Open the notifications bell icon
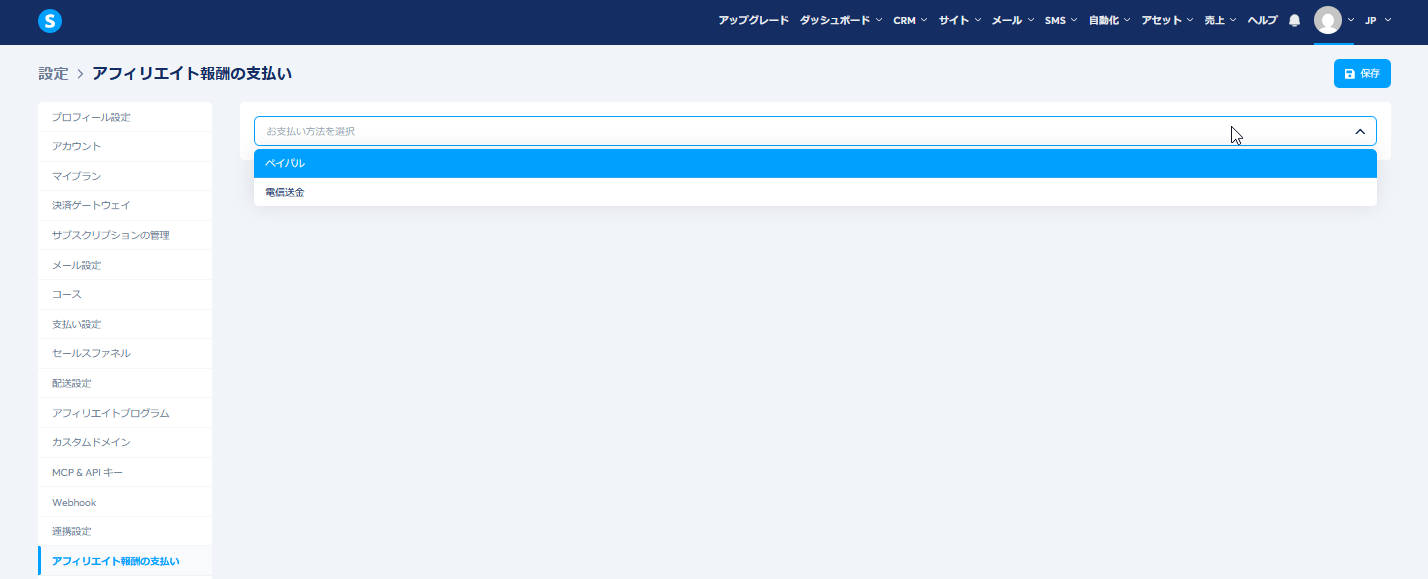 [x=1294, y=20]
